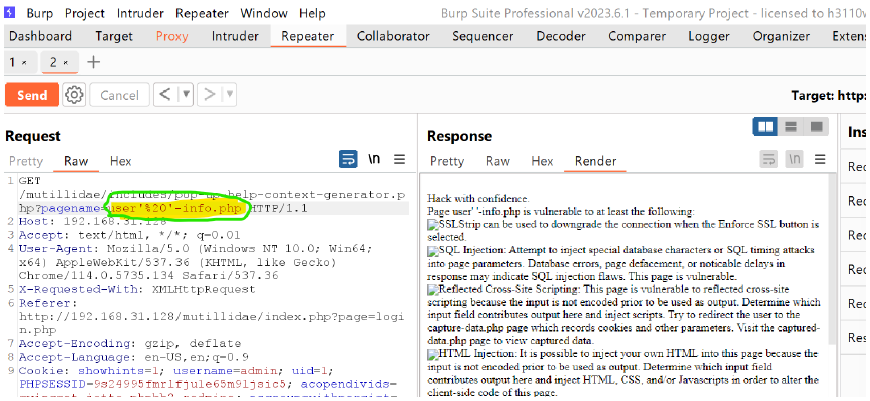
Task: Click the Burp Suite logo icon
Action: tap(9, 12)
